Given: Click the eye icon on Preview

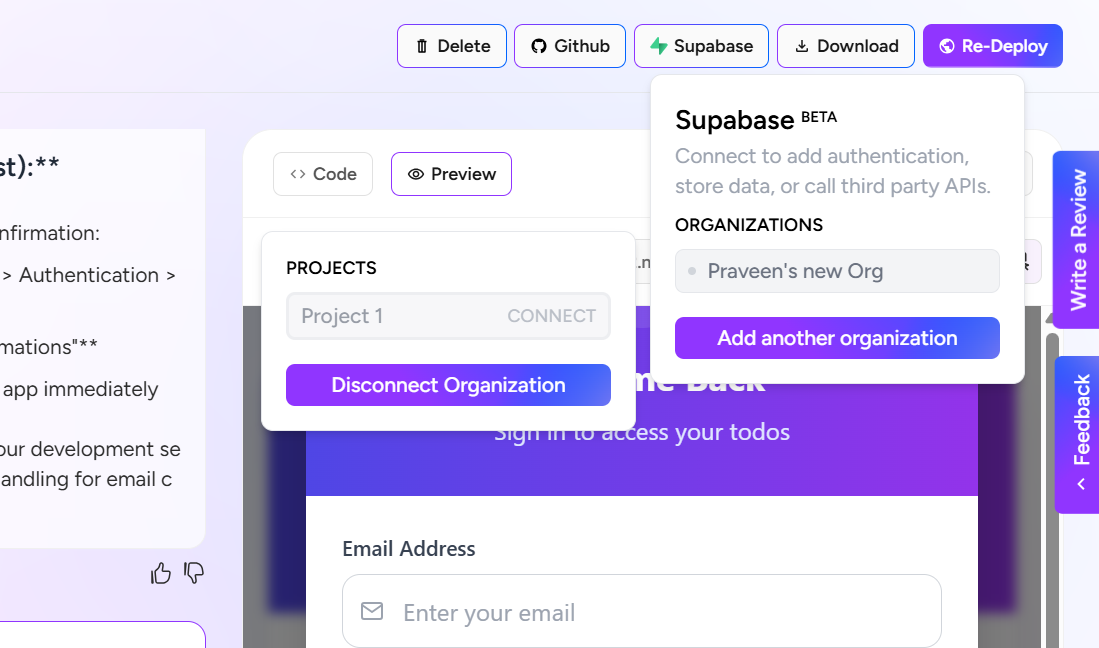Looking at the screenshot, I should pyautogui.click(x=416, y=174).
